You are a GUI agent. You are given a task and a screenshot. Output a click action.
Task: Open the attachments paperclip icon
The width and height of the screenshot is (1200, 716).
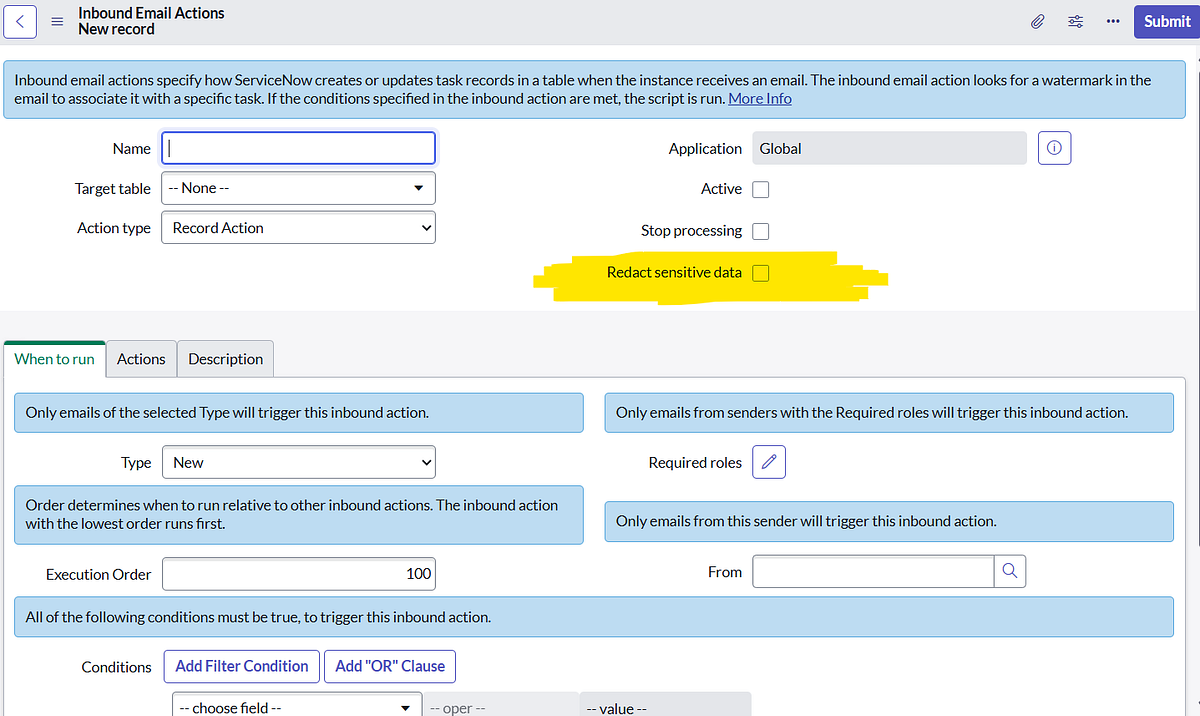pyautogui.click(x=1037, y=20)
